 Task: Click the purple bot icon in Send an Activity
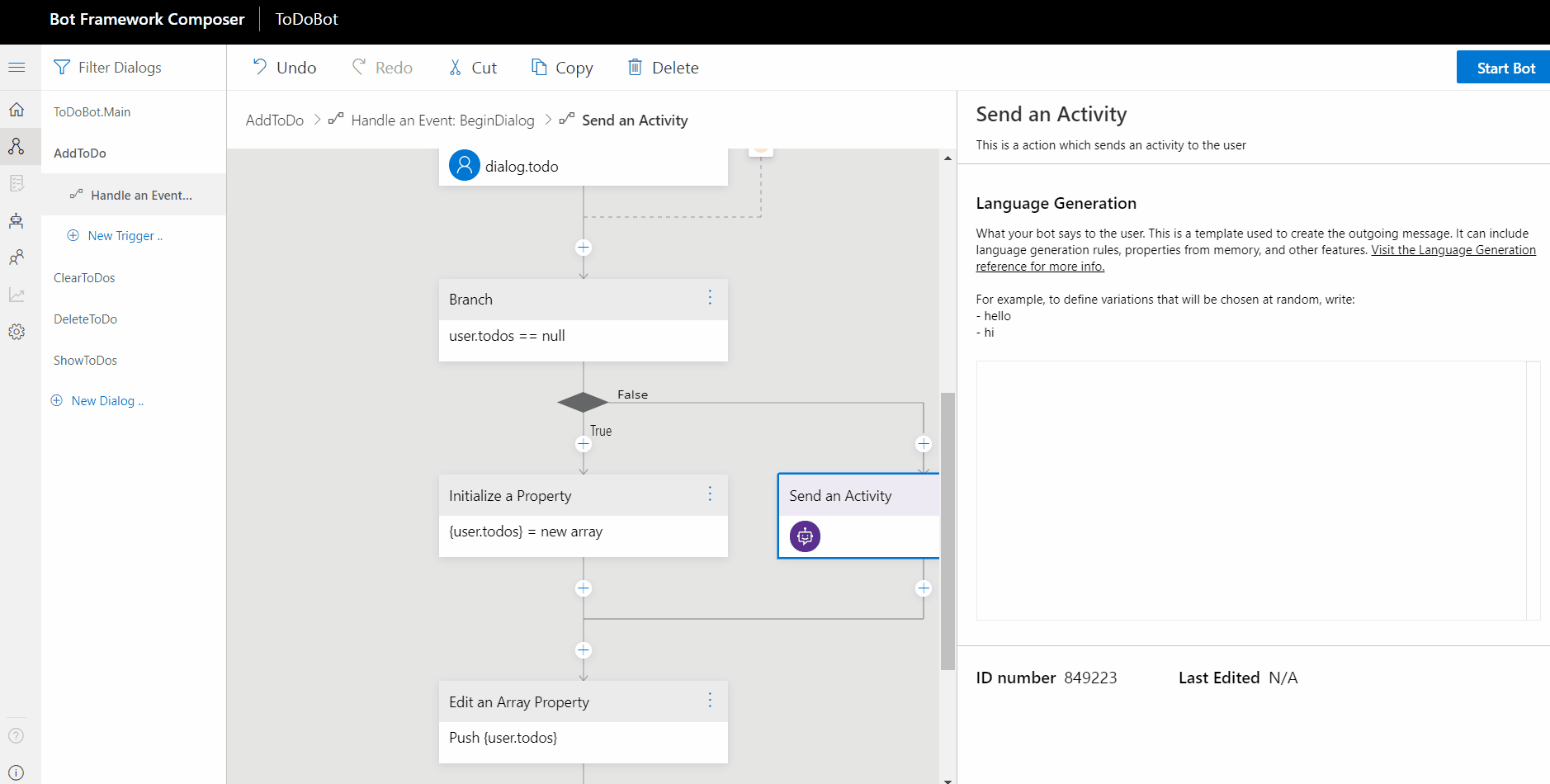coord(805,536)
